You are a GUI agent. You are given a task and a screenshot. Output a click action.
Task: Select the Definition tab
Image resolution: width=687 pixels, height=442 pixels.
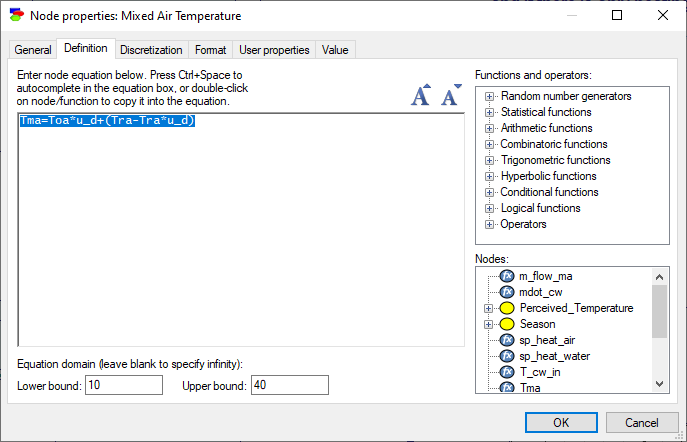click(x=86, y=48)
